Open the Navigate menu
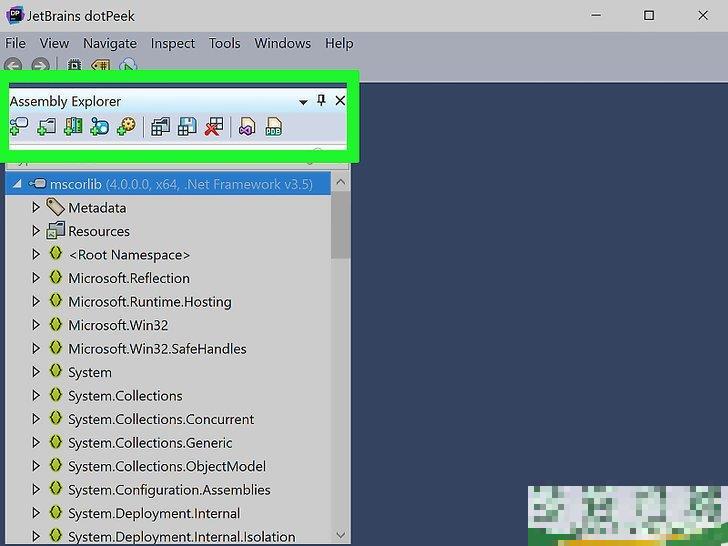This screenshot has width=728, height=546. (110, 43)
